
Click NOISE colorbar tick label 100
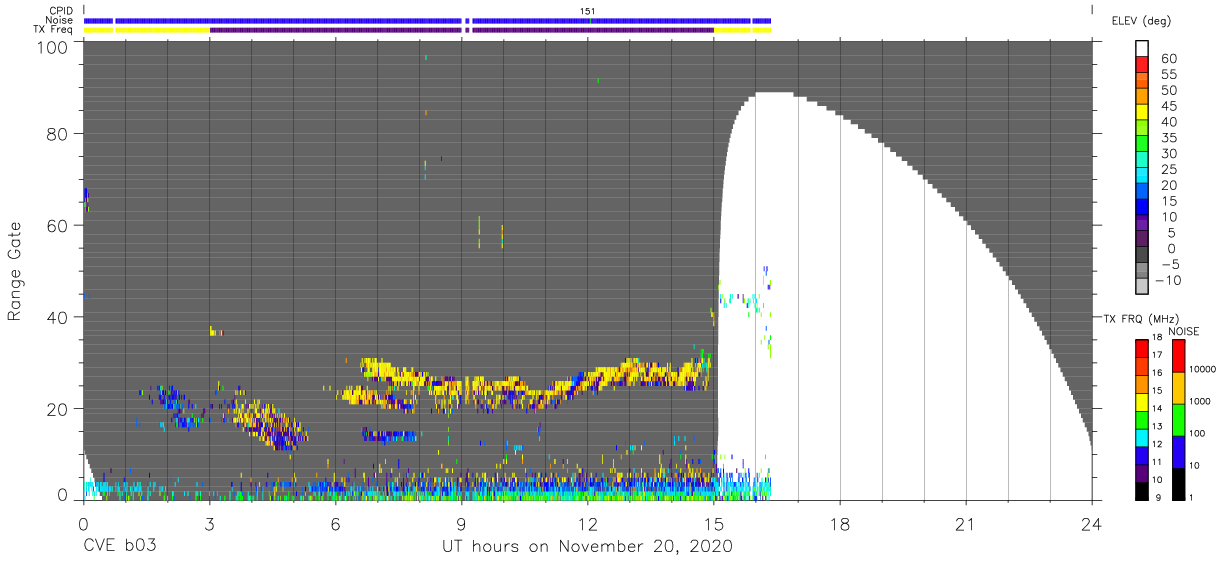[1199, 433]
